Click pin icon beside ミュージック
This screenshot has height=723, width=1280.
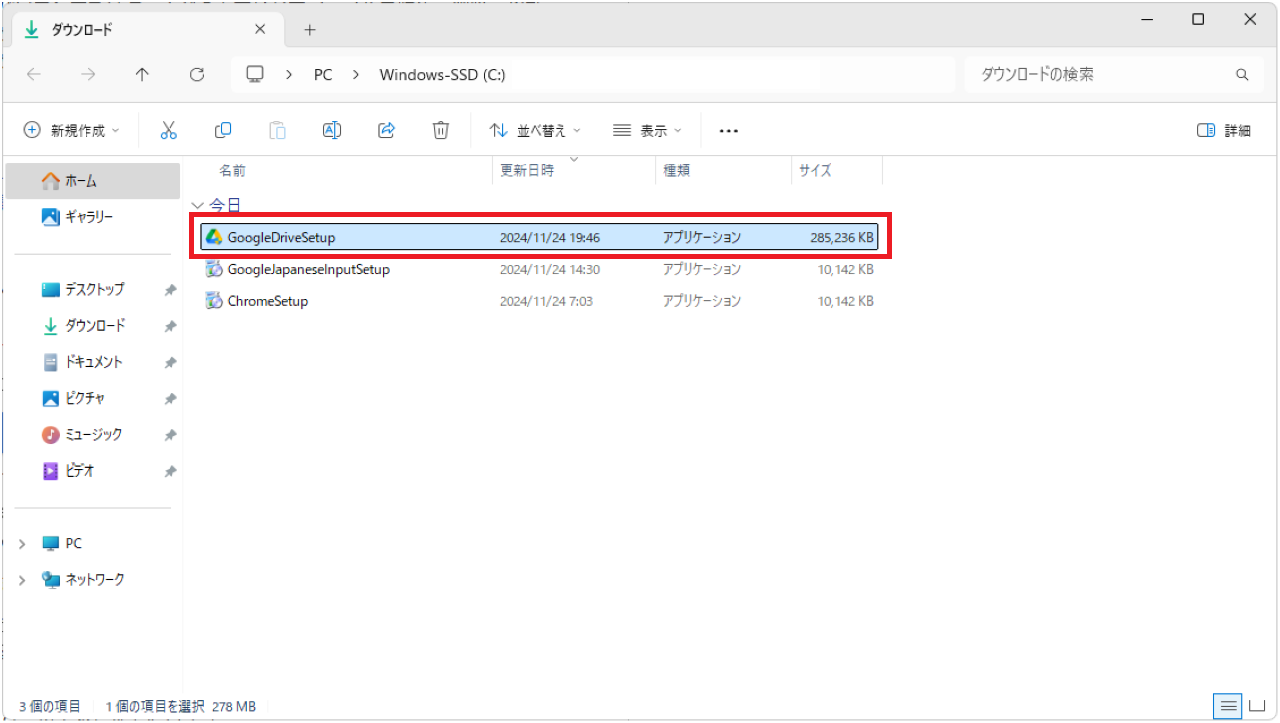pyautogui.click(x=170, y=435)
